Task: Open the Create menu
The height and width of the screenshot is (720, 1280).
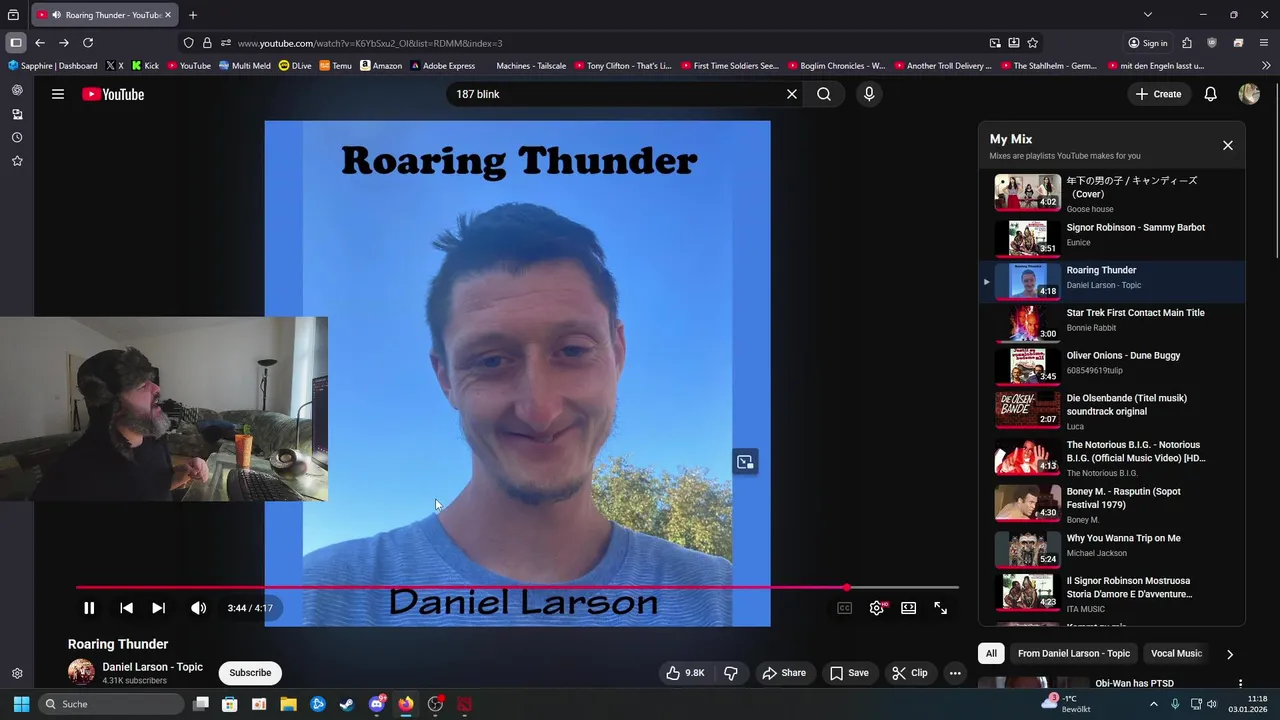Action: (1159, 94)
